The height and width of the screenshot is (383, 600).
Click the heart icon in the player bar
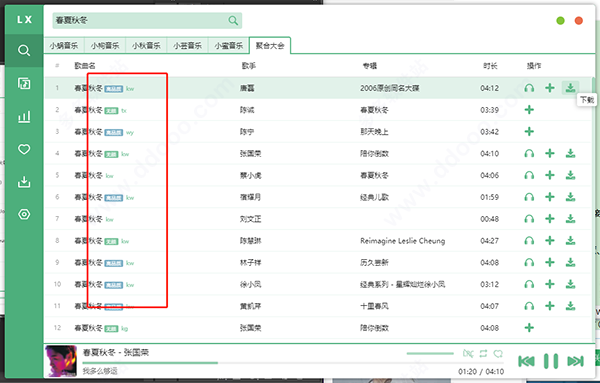click(x=498, y=353)
